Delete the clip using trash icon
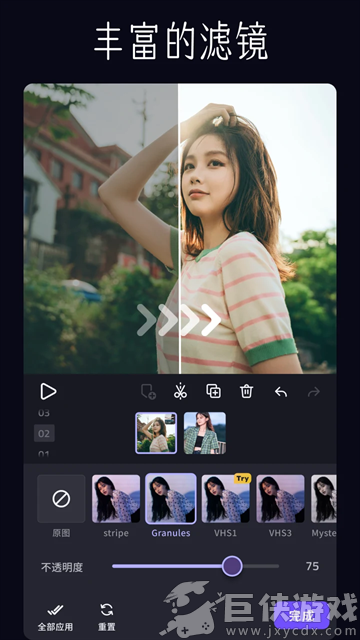The width and height of the screenshot is (360, 640). click(247, 391)
